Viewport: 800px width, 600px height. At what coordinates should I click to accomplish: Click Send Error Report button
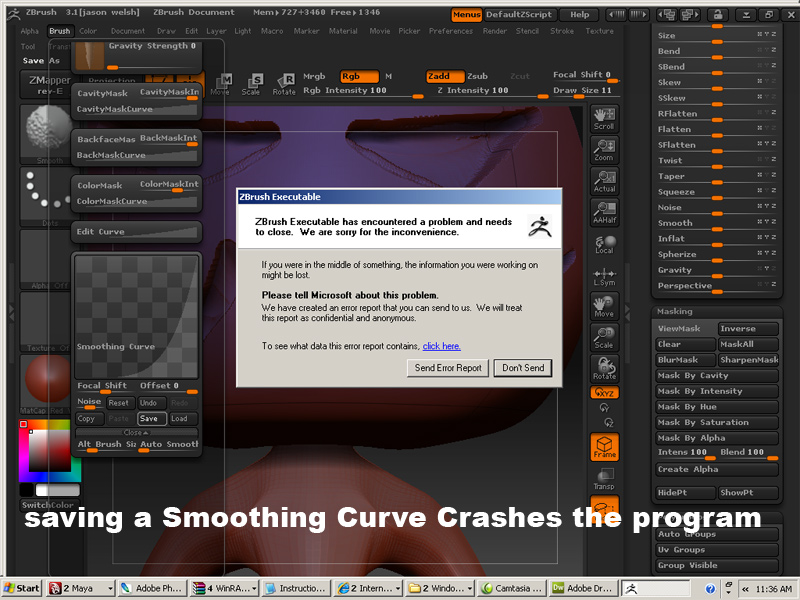(448, 368)
